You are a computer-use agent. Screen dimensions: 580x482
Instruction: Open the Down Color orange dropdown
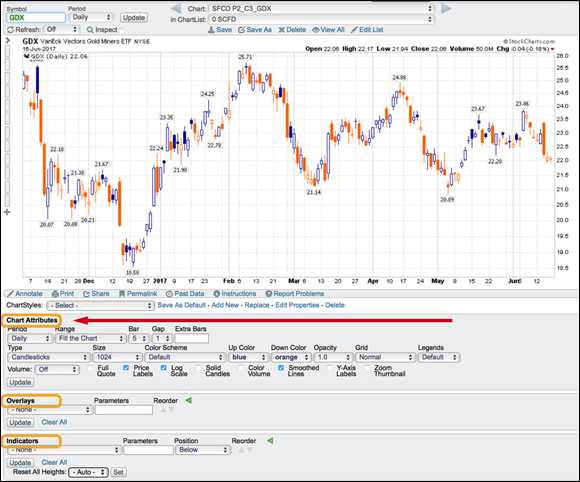291,357
